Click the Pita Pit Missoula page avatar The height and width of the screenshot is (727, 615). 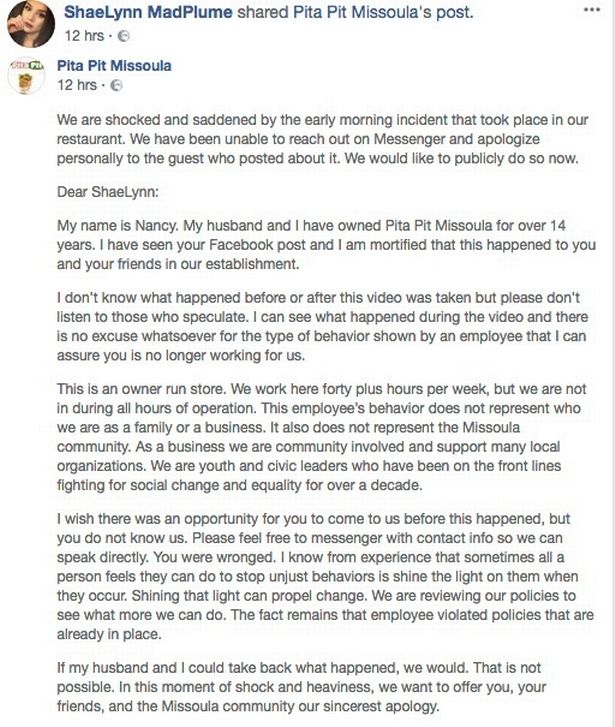(29, 78)
